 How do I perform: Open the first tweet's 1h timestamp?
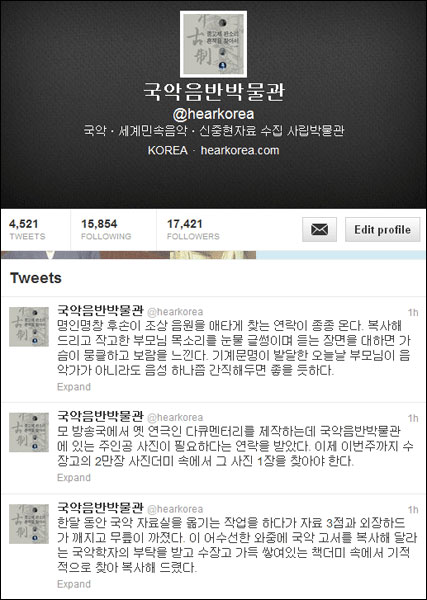point(413,313)
